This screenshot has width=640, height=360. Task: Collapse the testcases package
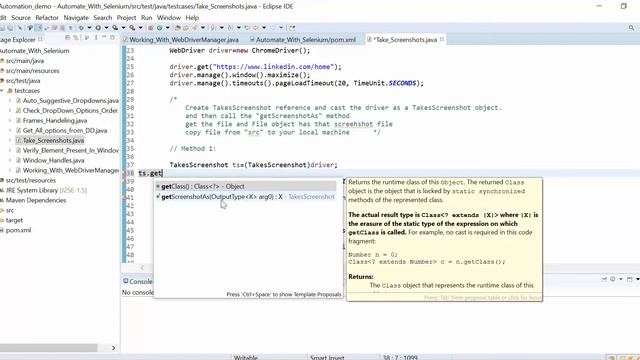click(x=2, y=91)
